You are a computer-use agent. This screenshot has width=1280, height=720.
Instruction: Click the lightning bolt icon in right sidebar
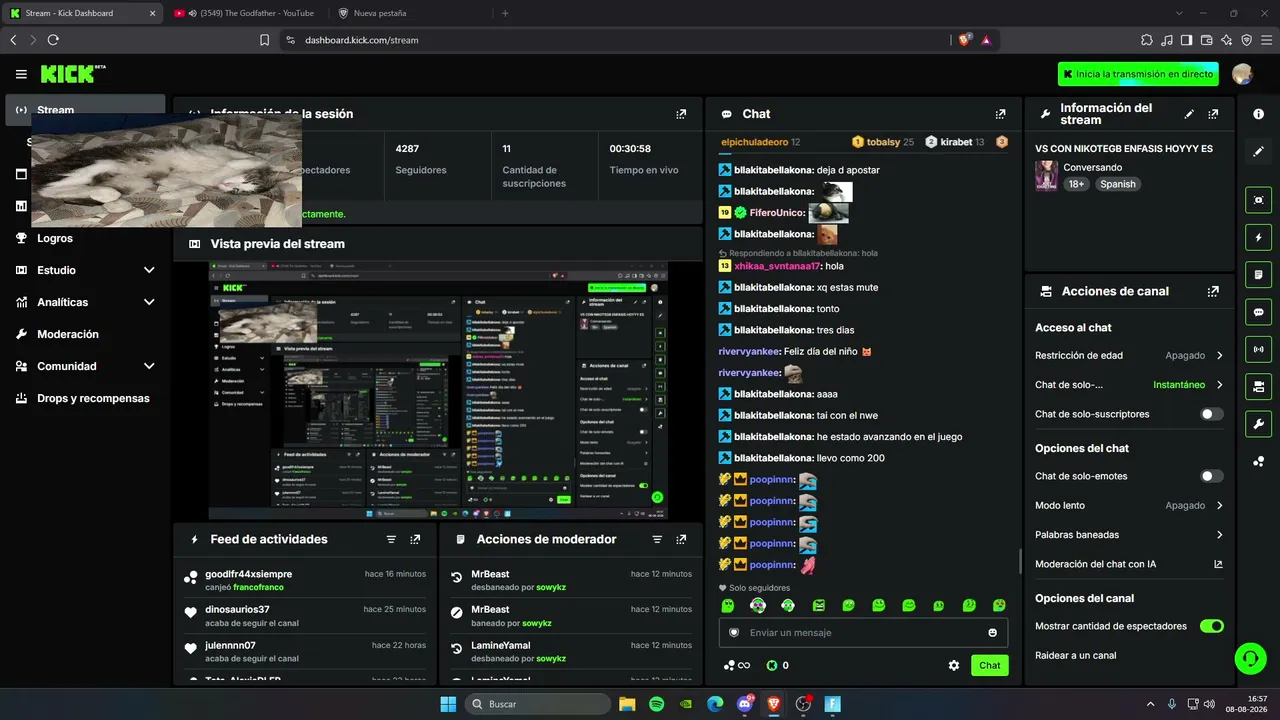pos(1259,237)
